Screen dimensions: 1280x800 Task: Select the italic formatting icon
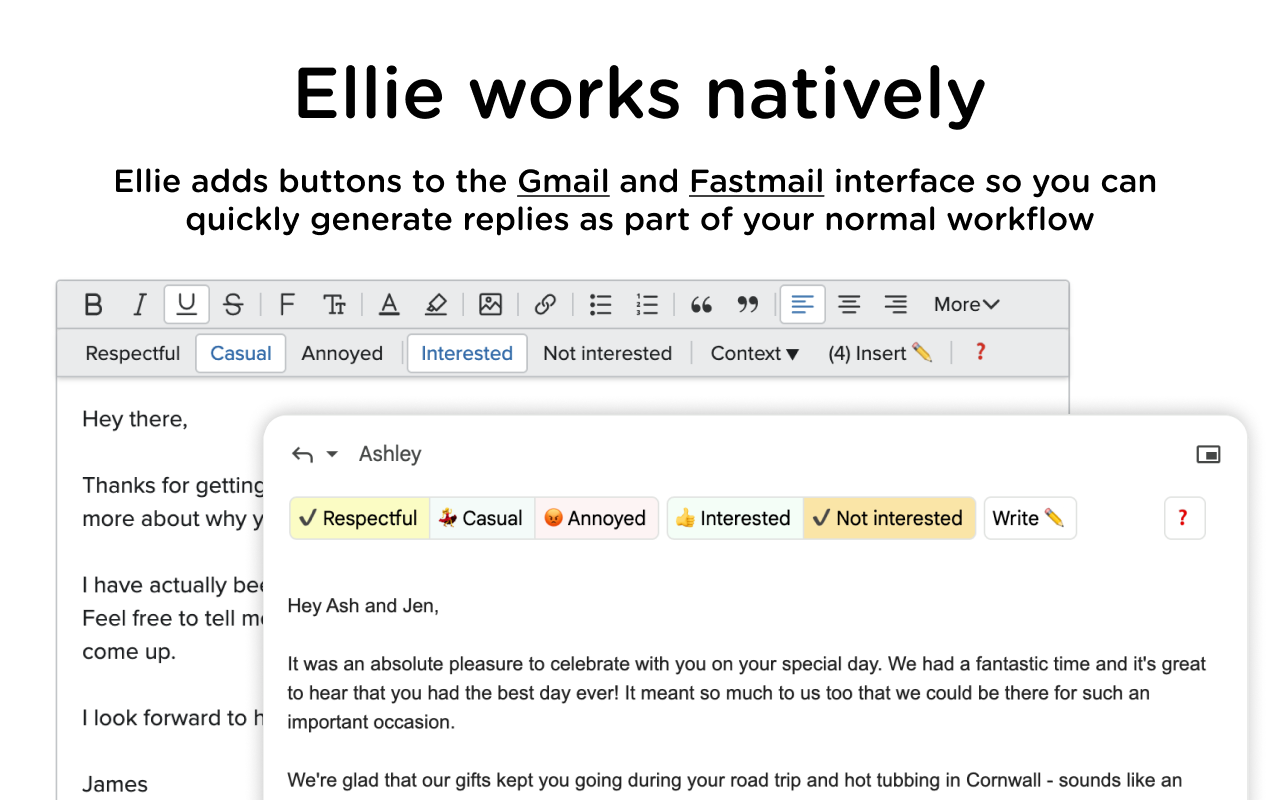139,304
